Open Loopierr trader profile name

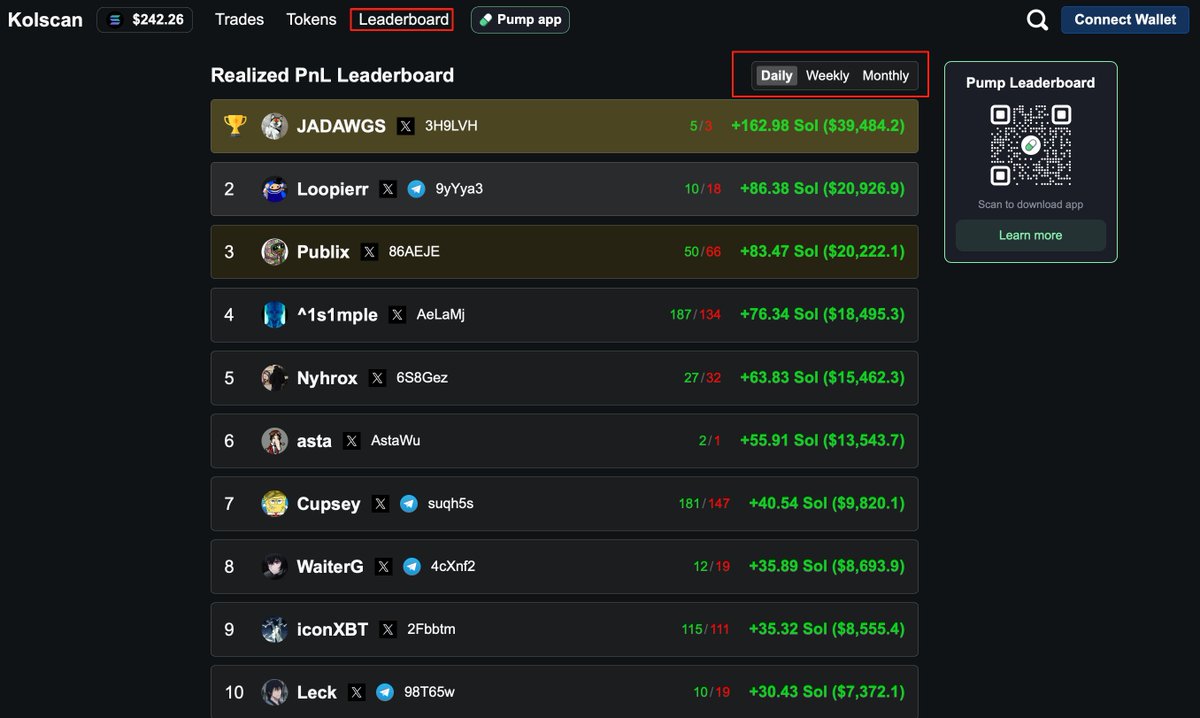point(332,189)
